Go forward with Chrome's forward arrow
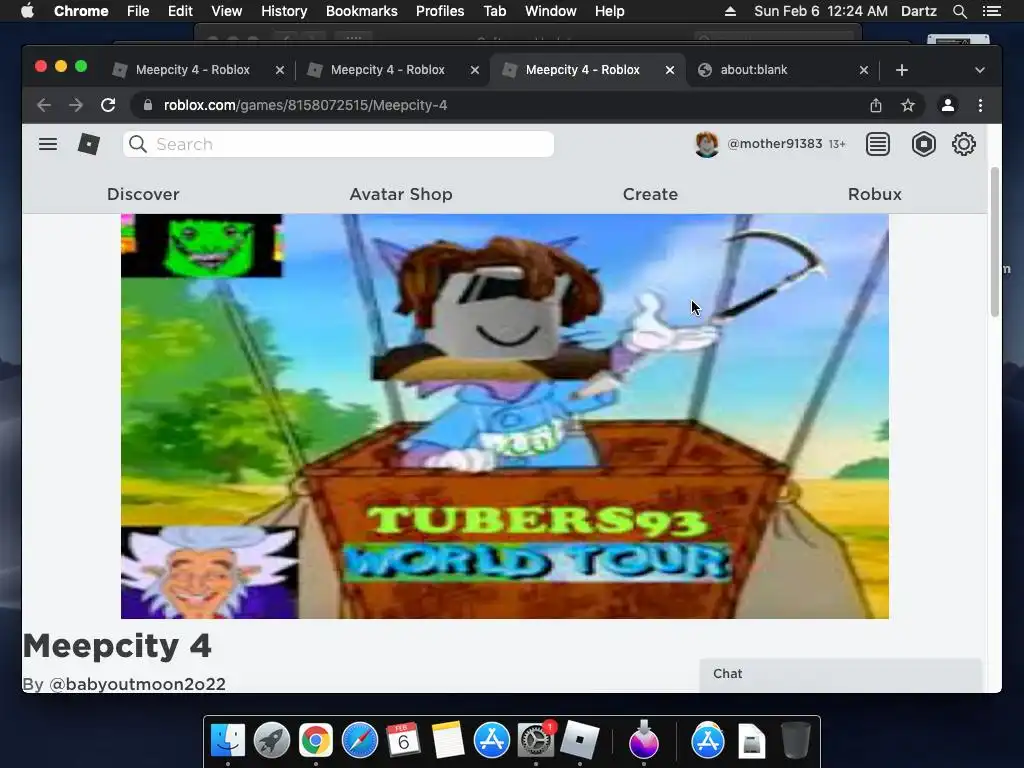Image resolution: width=1024 pixels, height=768 pixels. pyautogui.click(x=76, y=105)
